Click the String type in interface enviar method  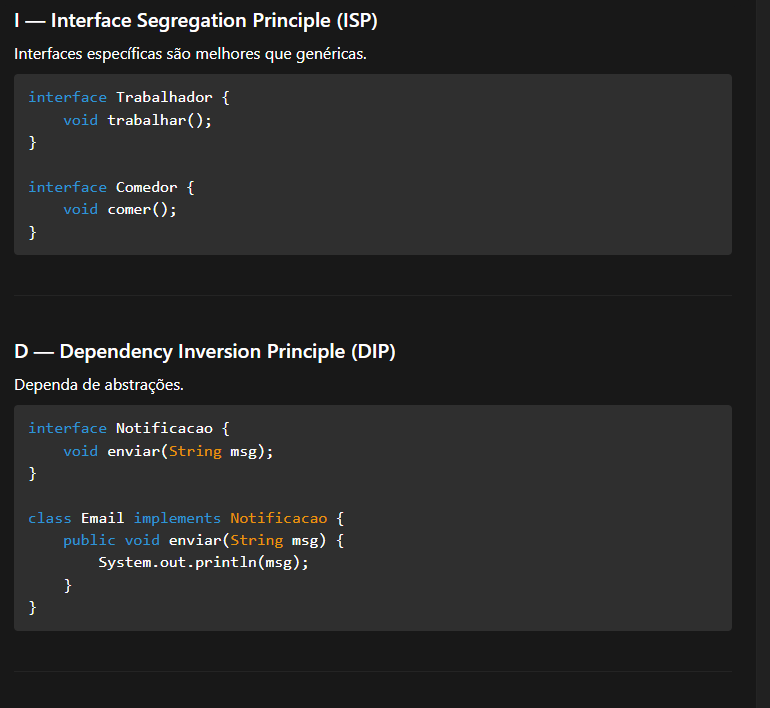(195, 451)
